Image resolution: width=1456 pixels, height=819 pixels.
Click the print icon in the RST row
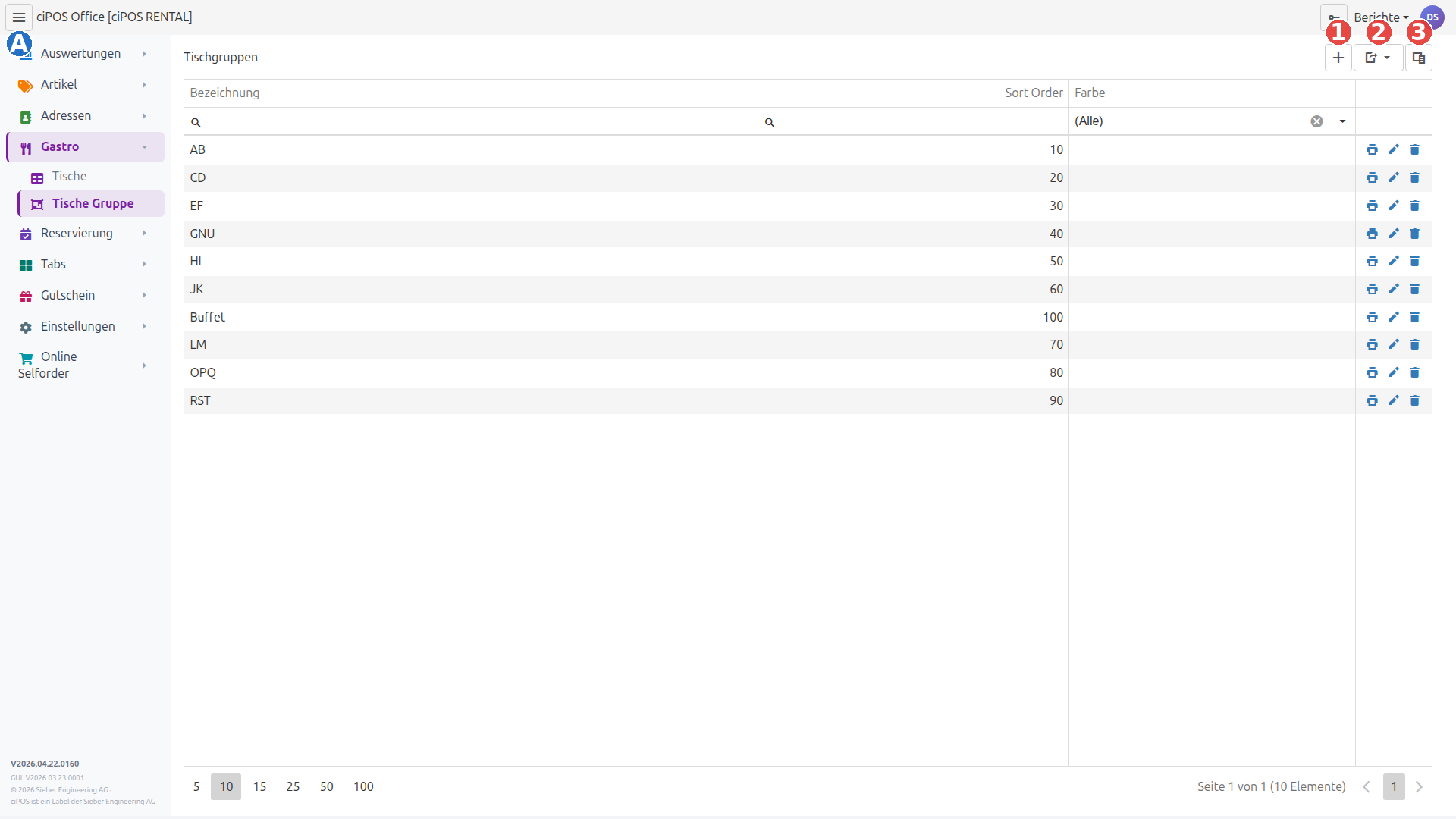(x=1372, y=400)
